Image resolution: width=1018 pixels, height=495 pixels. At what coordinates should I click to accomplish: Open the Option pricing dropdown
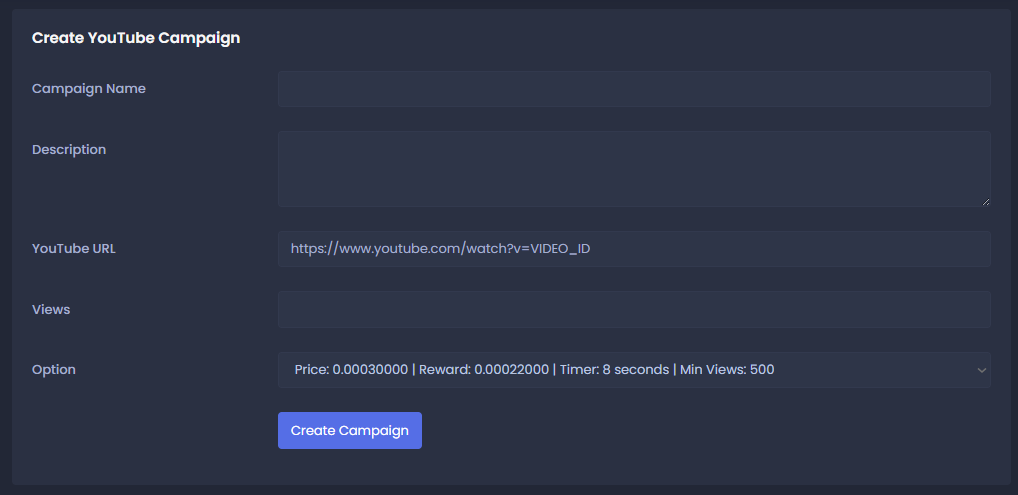[x=634, y=370]
